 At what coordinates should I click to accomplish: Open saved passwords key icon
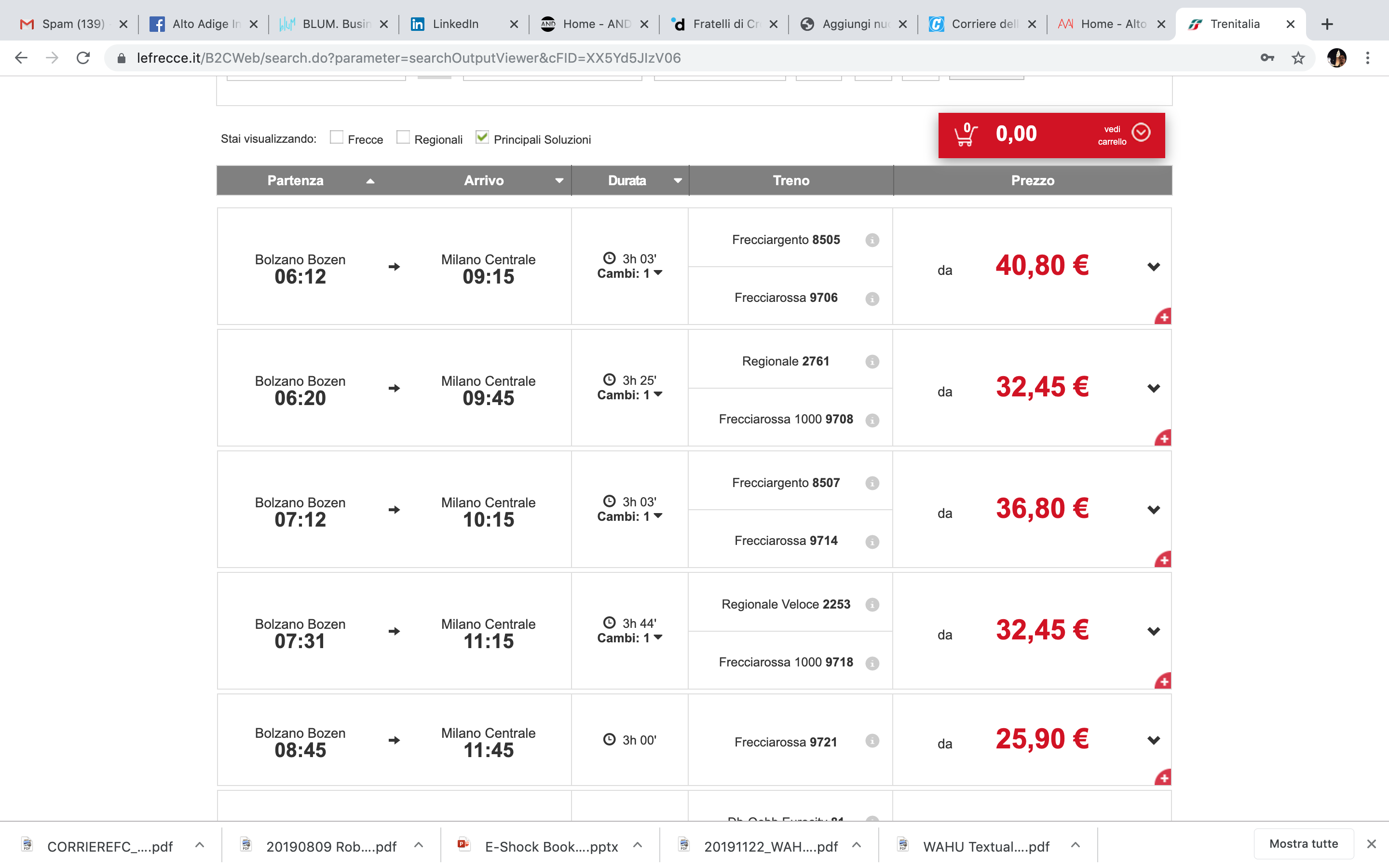(1267, 58)
